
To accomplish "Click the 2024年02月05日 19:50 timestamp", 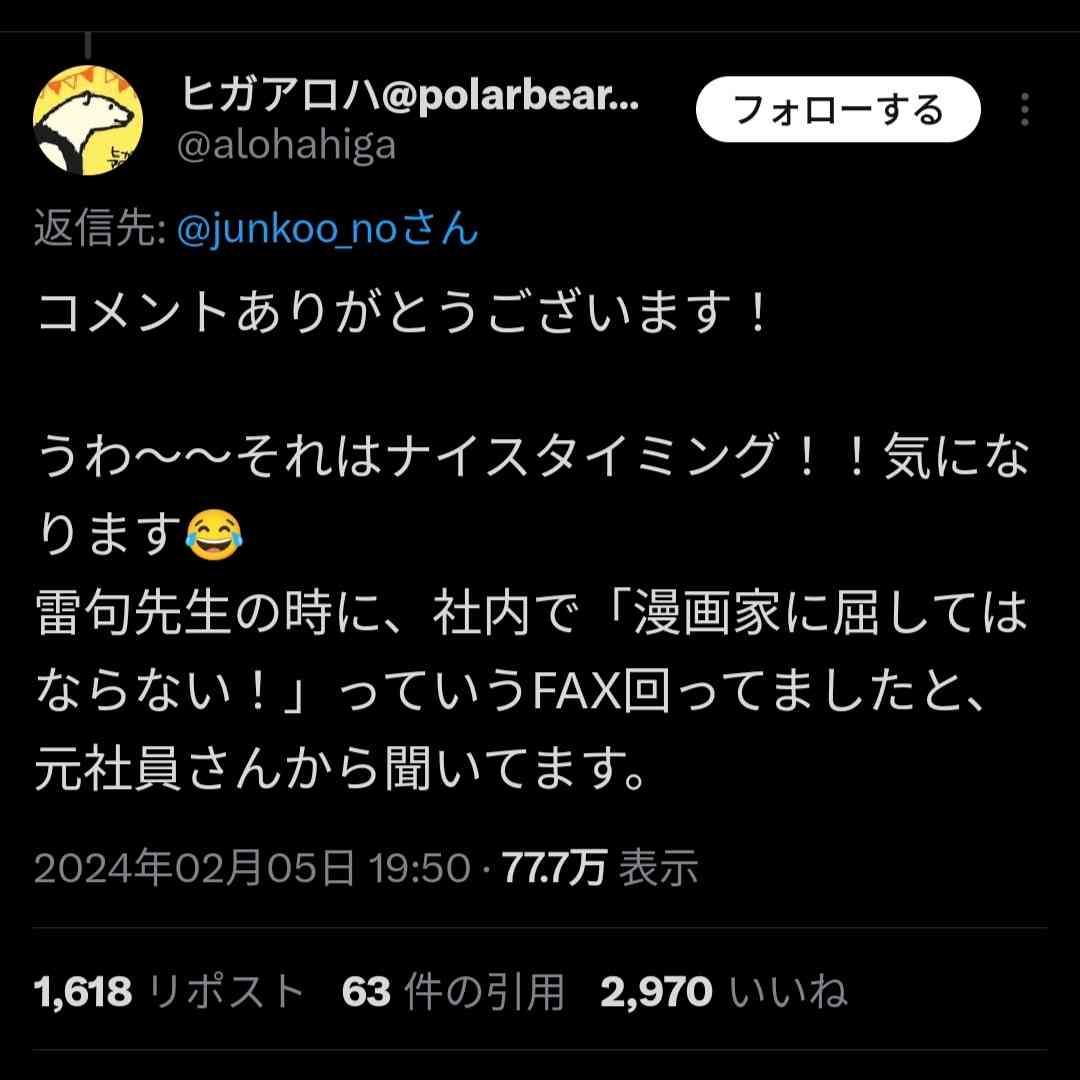I will (x=252, y=867).
